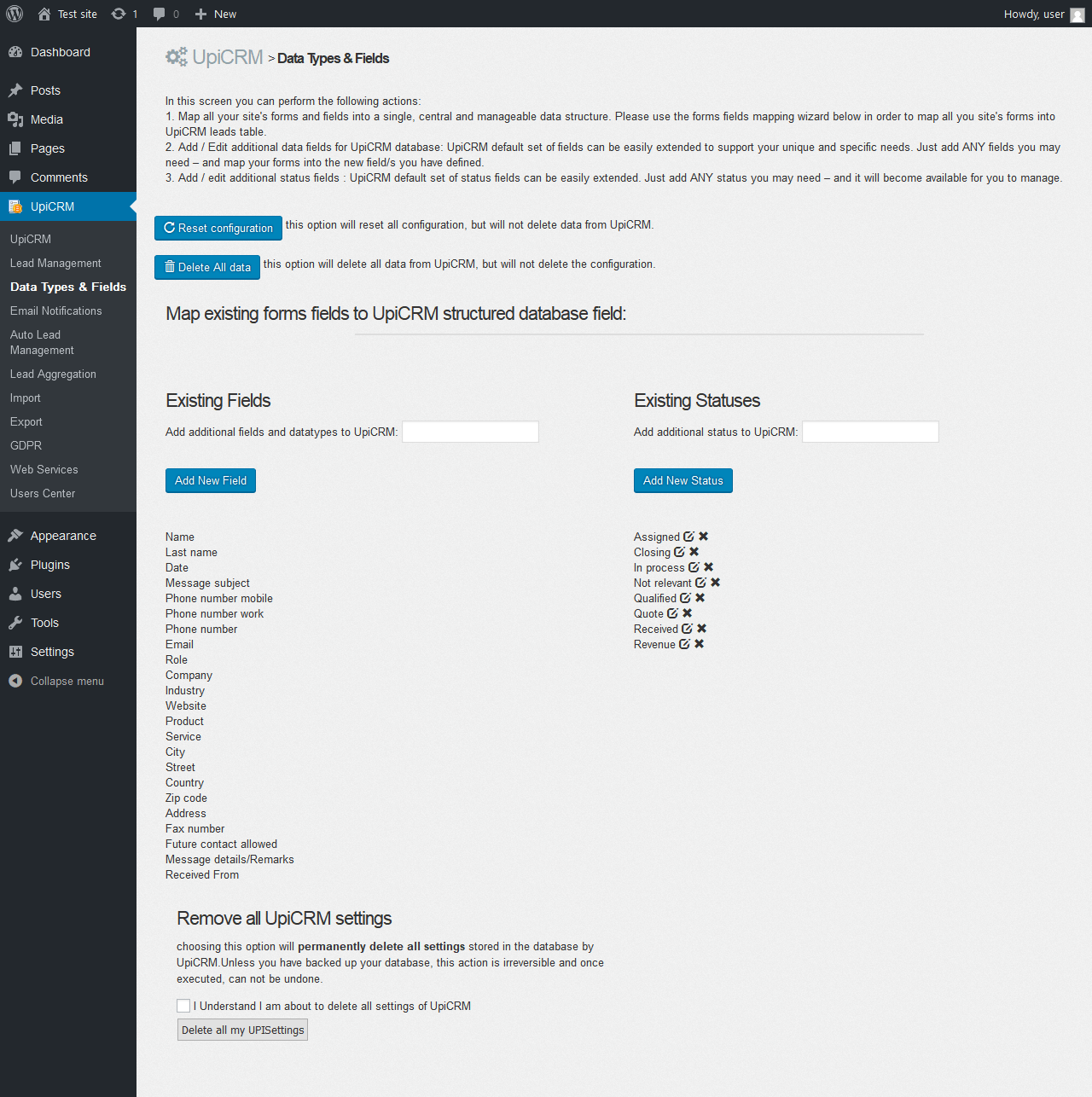Image resolution: width=1092 pixels, height=1097 pixels.
Task: Click the edit icon for Assigned status
Action: (x=688, y=537)
